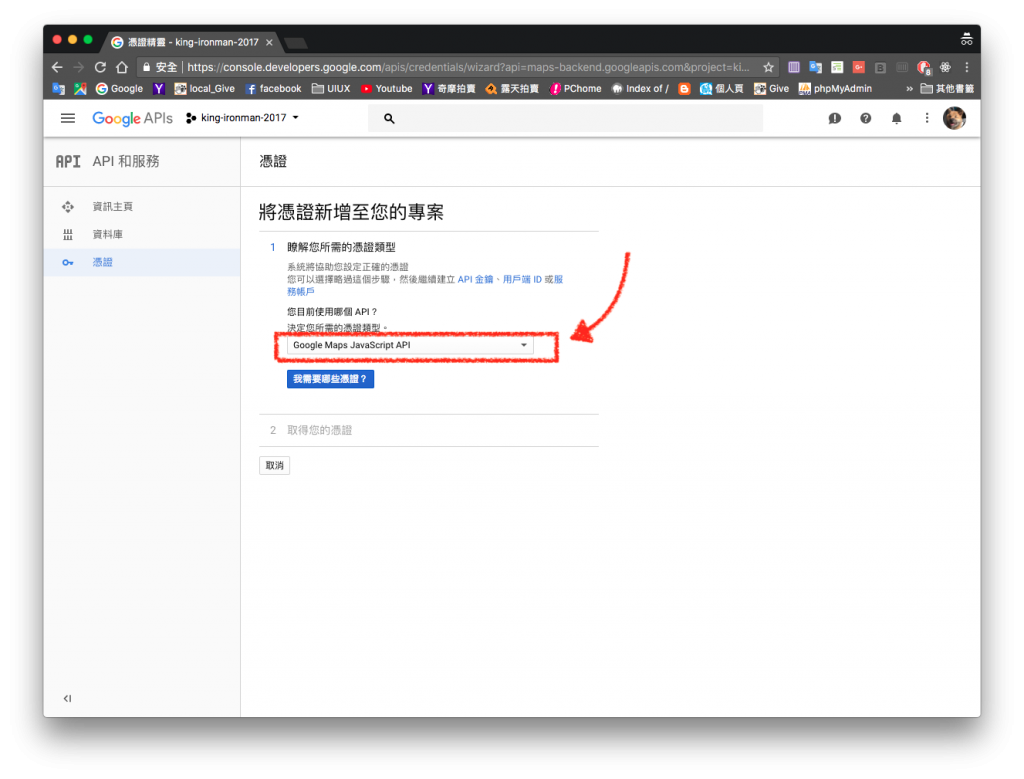Bookmark this page with the star
The width and height of the screenshot is (1024, 779).
tap(768, 67)
